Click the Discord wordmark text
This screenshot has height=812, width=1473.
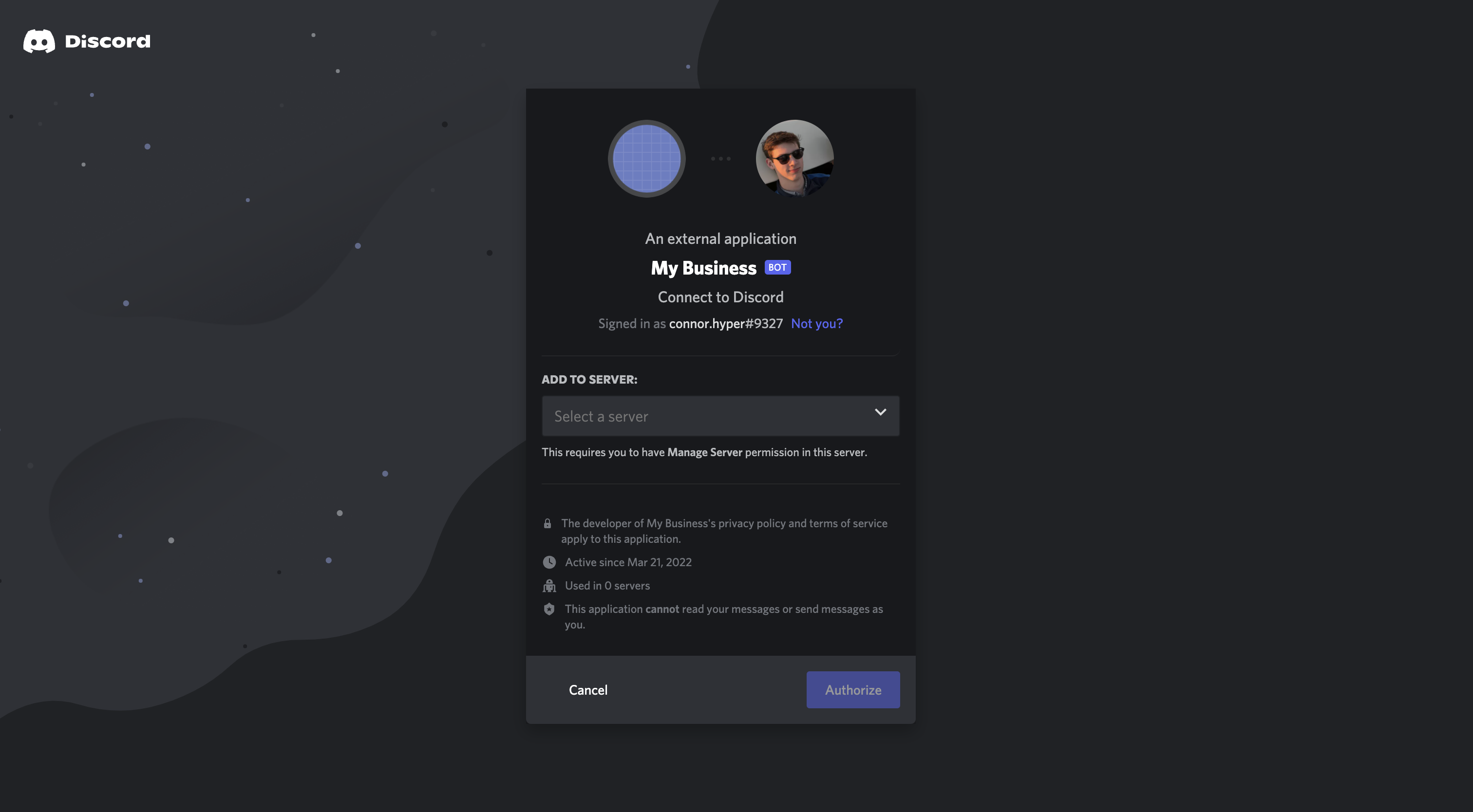tap(108, 41)
